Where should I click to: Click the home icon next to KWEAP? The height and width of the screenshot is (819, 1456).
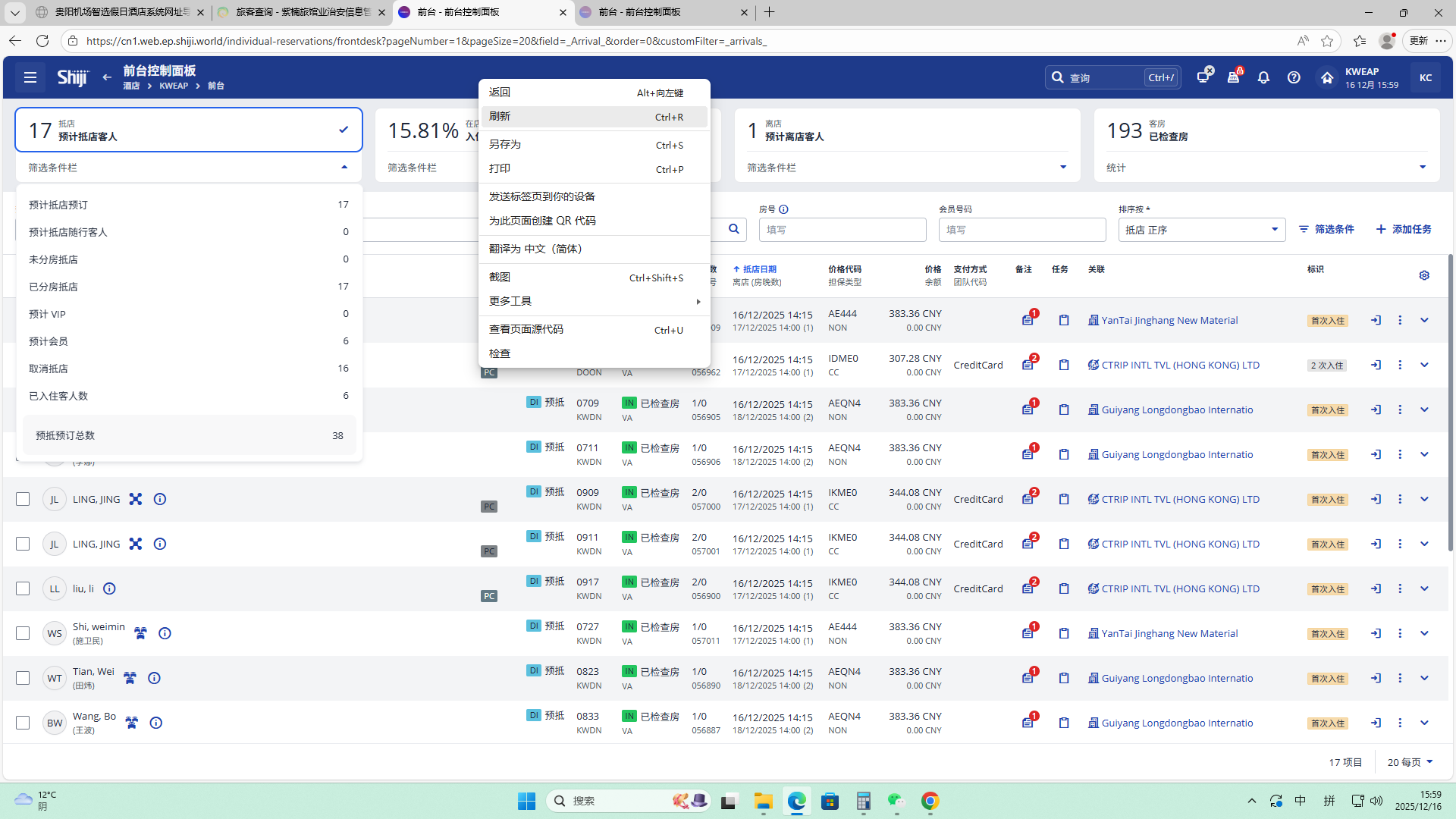(x=1326, y=77)
